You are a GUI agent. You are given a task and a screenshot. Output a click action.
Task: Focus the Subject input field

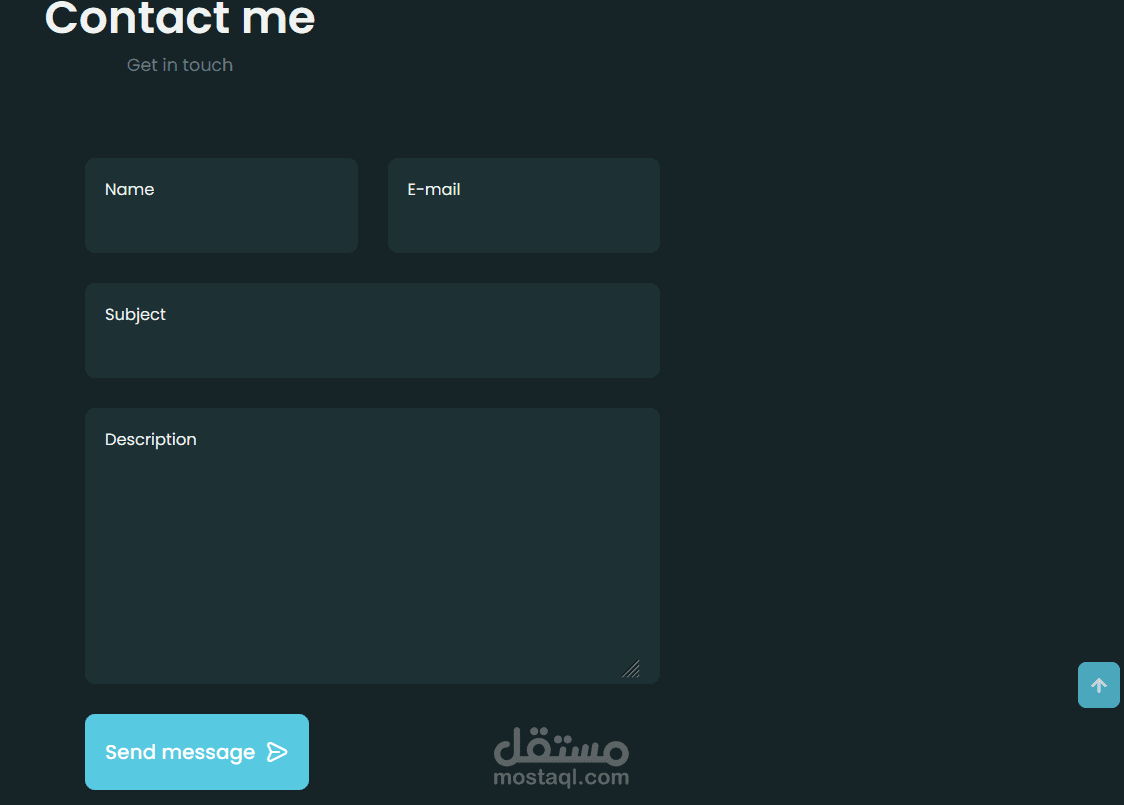tap(373, 330)
